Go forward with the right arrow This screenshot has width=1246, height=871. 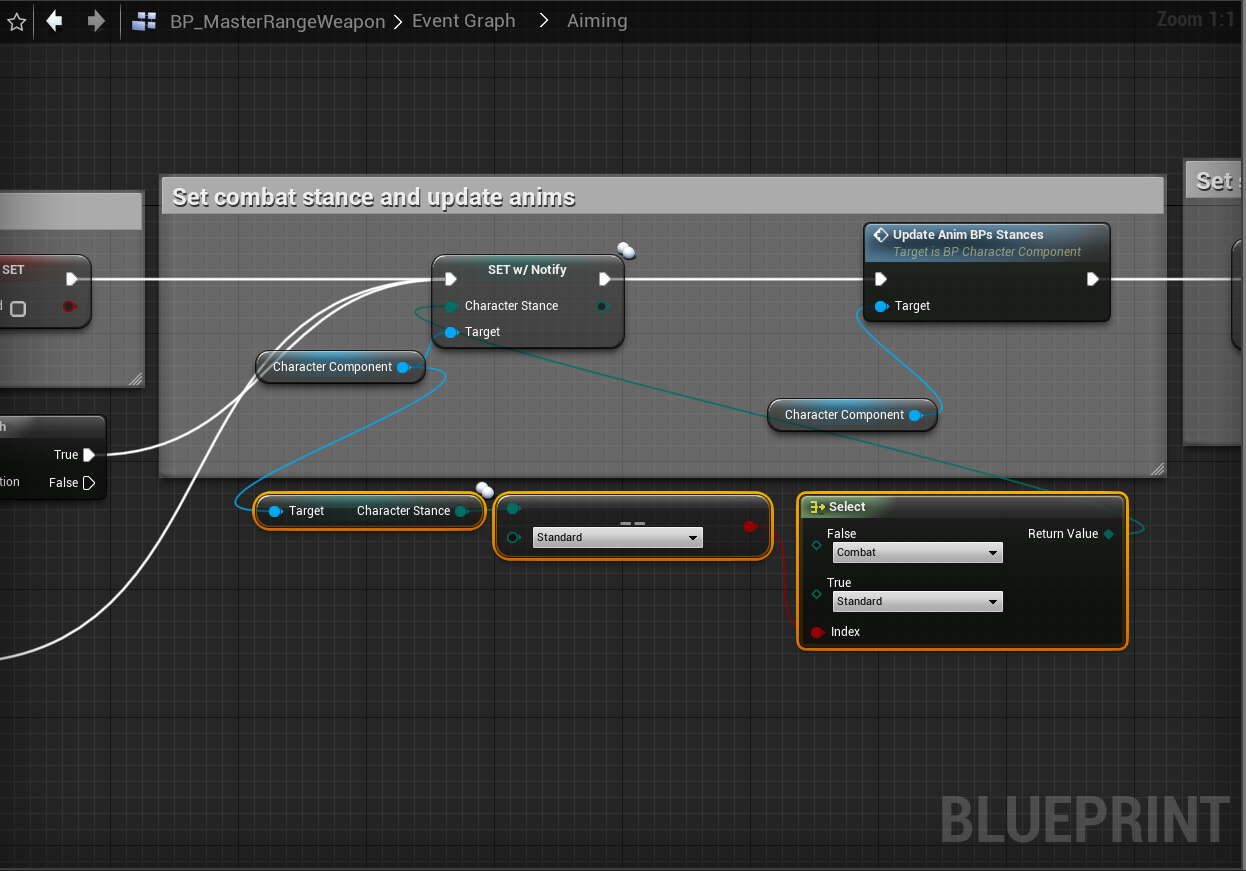coord(96,21)
